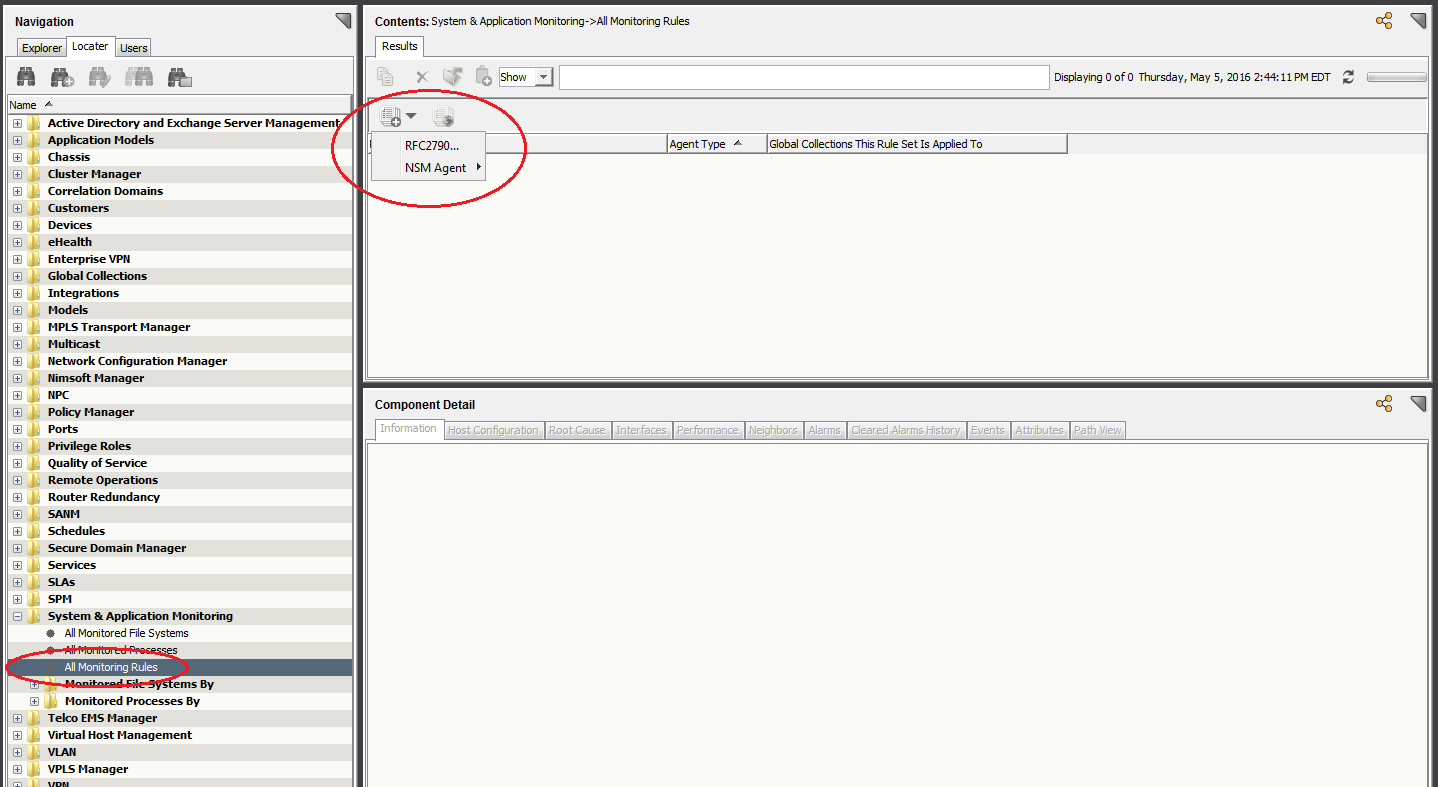The width and height of the screenshot is (1438, 787).
Task: Select the Network Configuration Manager tree item
Action: coord(137,361)
